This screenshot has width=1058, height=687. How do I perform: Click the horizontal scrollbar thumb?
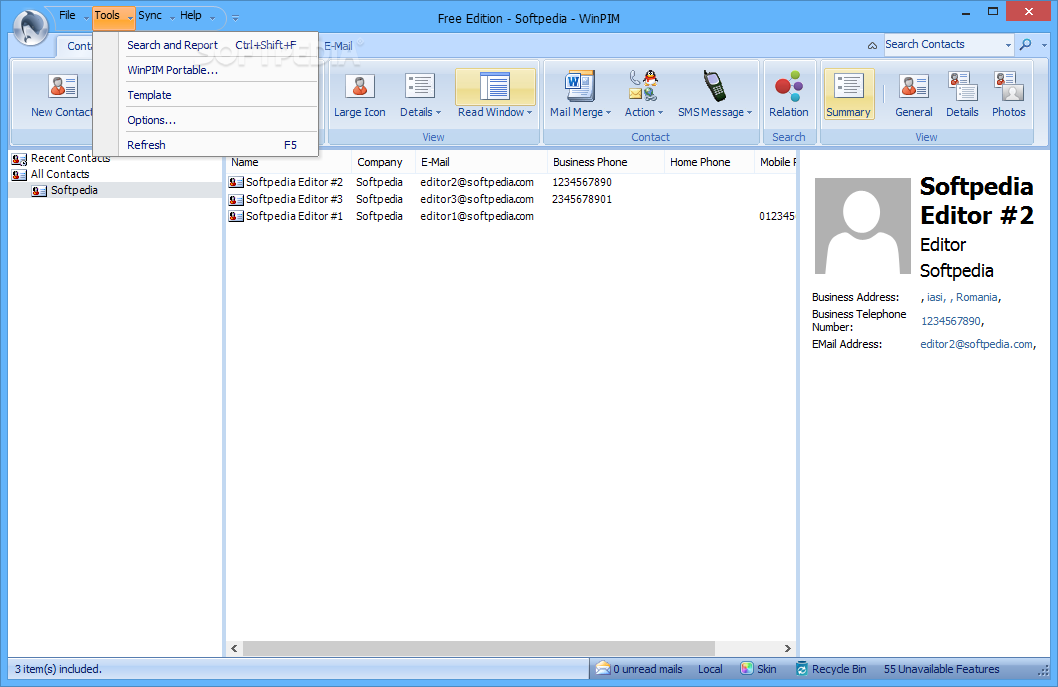pyautogui.click(x=478, y=649)
